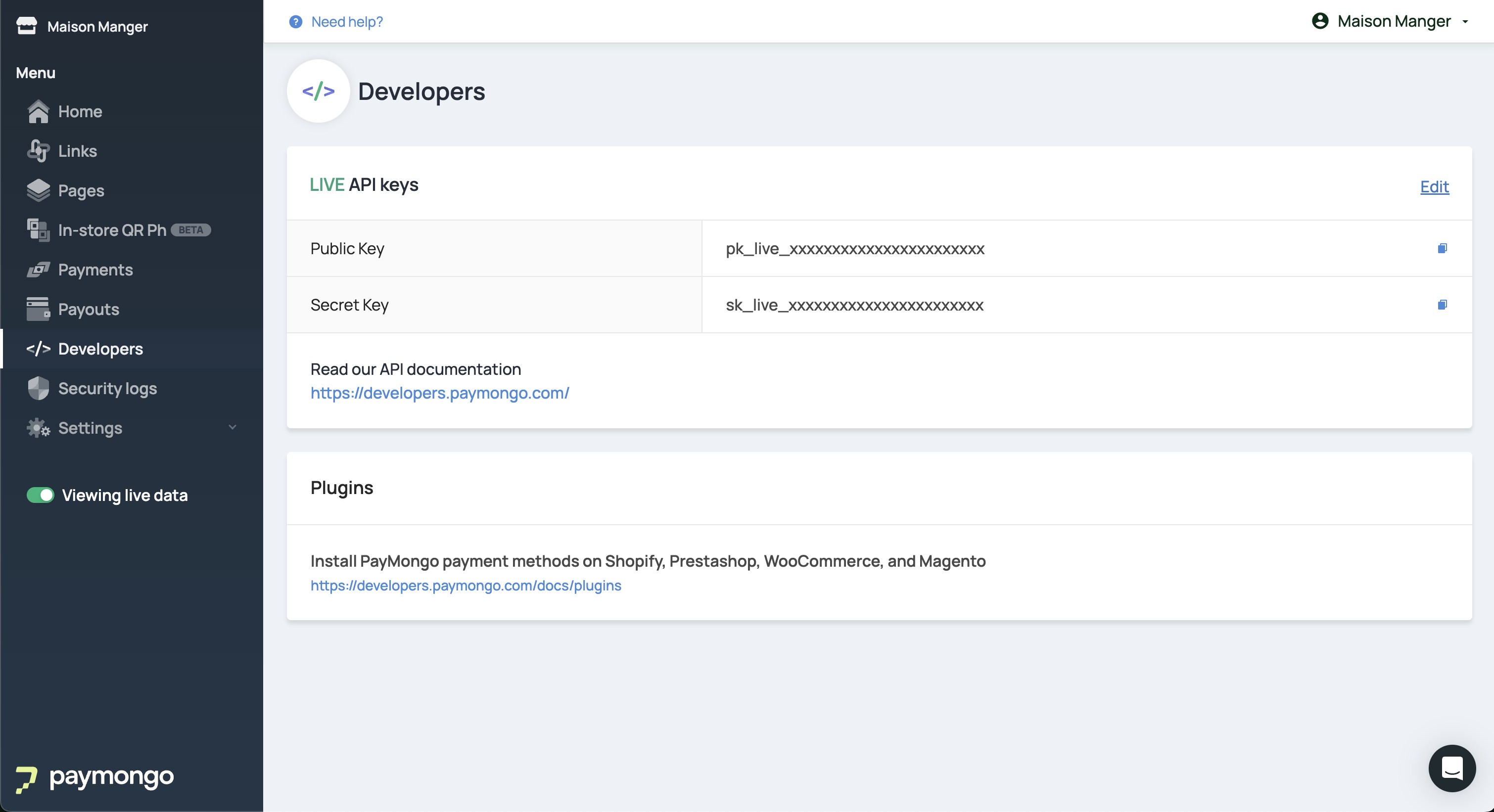Click the Secret Key label
This screenshot has height=812, width=1494.
coord(349,305)
